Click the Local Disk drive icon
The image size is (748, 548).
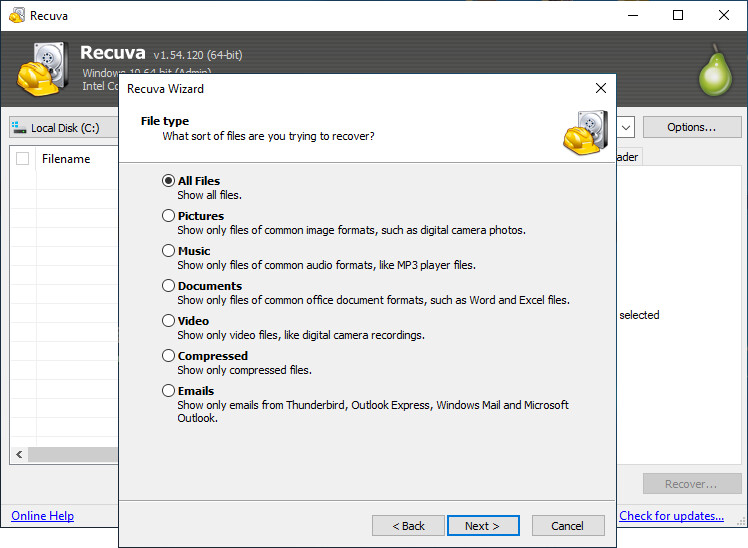[x=19, y=128]
